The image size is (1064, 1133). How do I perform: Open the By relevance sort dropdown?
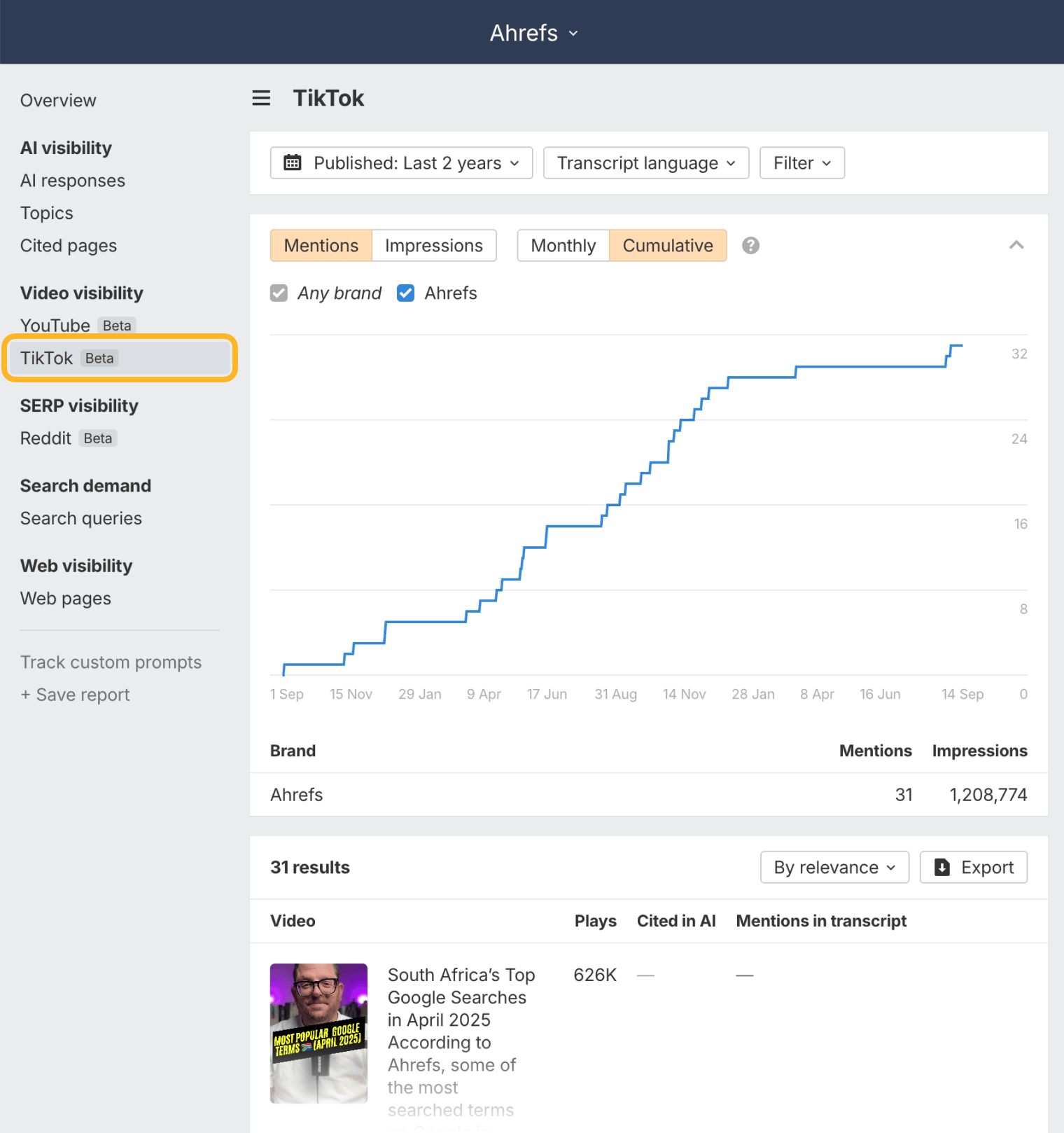click(x=834, y=868)
